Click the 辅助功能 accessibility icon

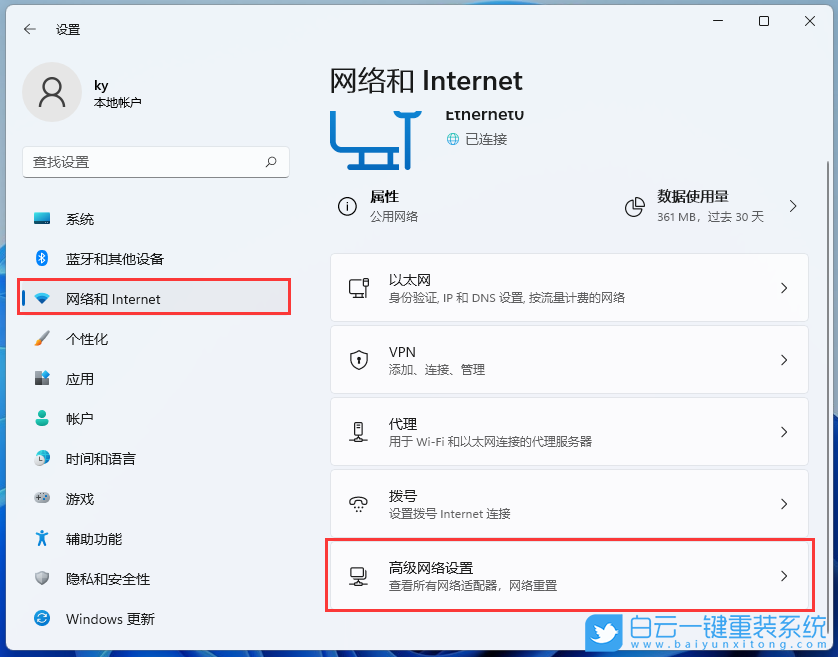(x=41, y=538)
